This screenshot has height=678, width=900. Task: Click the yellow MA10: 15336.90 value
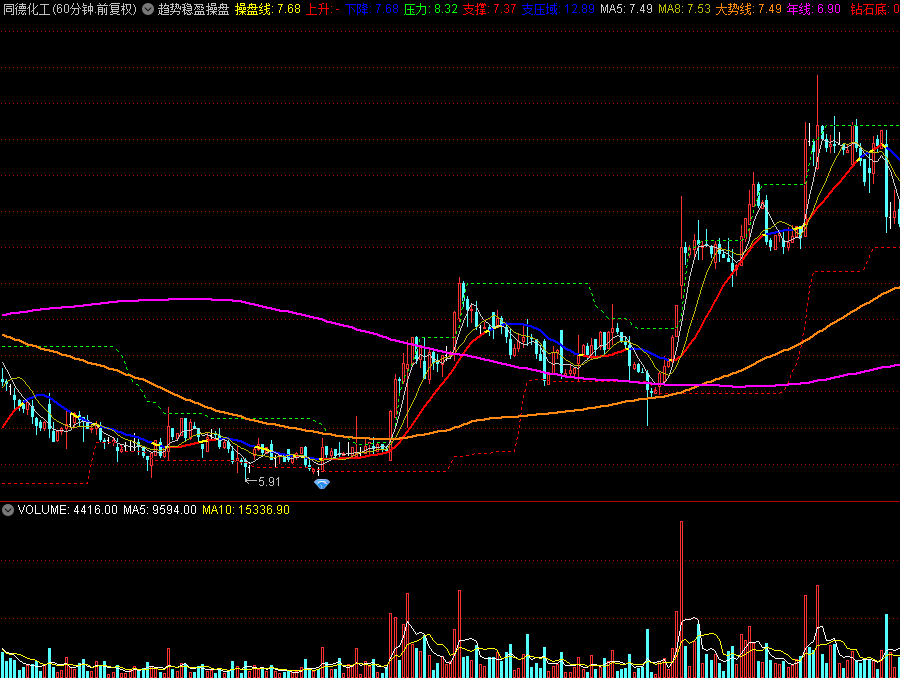click(x=246, y=510)
